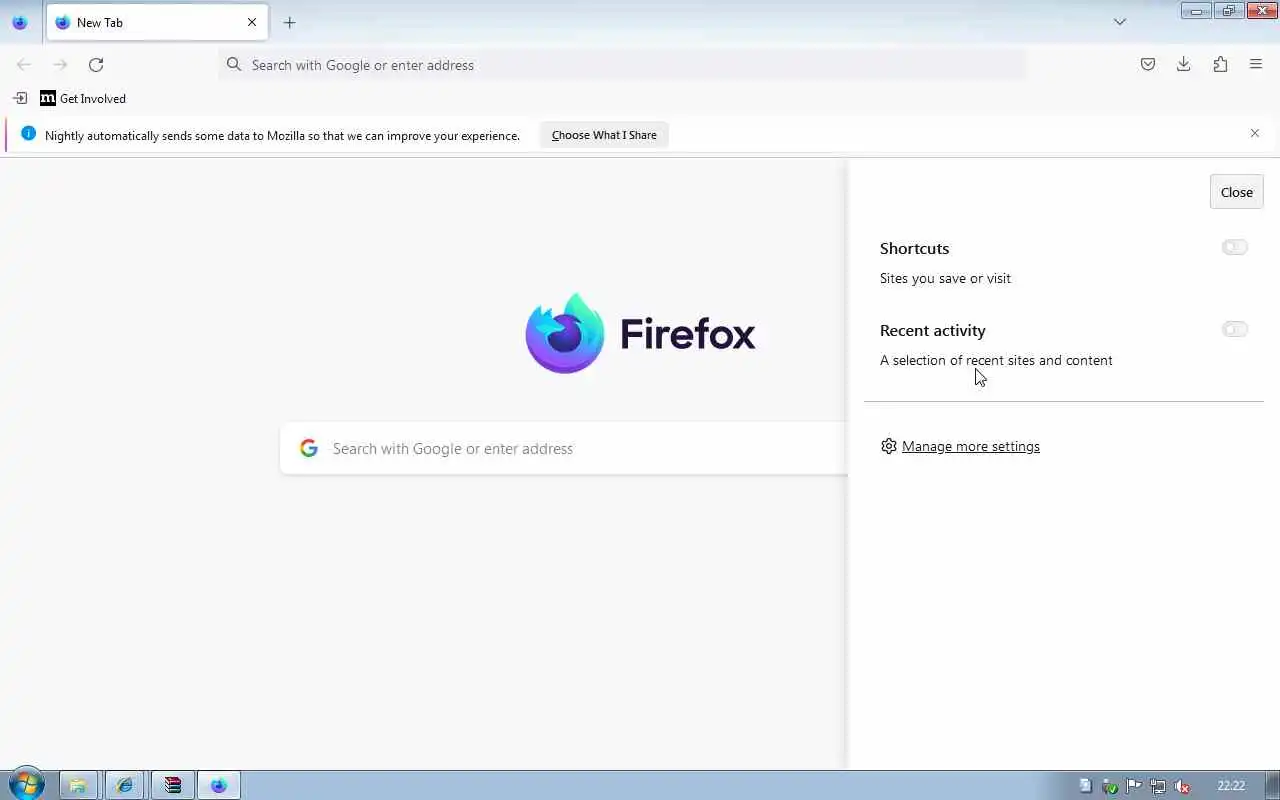The image size is (1280, 800).
Task: Click the page's Search with Google box
Action: (x=564, y=448)
